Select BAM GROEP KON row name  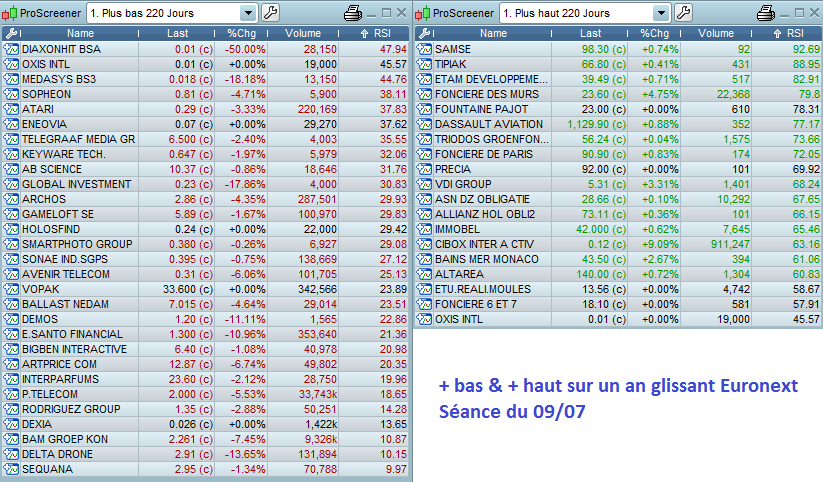[x=65, y=439]
